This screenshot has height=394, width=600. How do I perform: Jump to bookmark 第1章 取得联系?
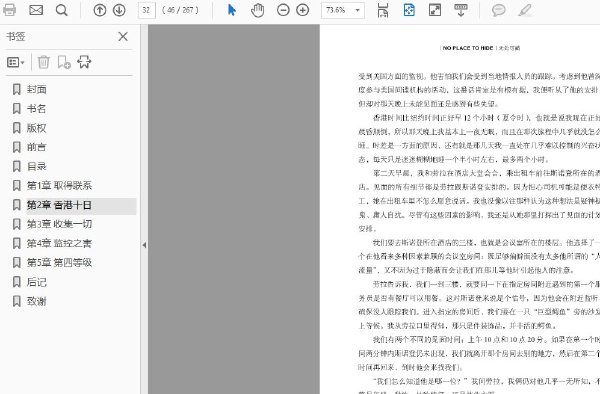pyautogui.click(x=59, y=186)
